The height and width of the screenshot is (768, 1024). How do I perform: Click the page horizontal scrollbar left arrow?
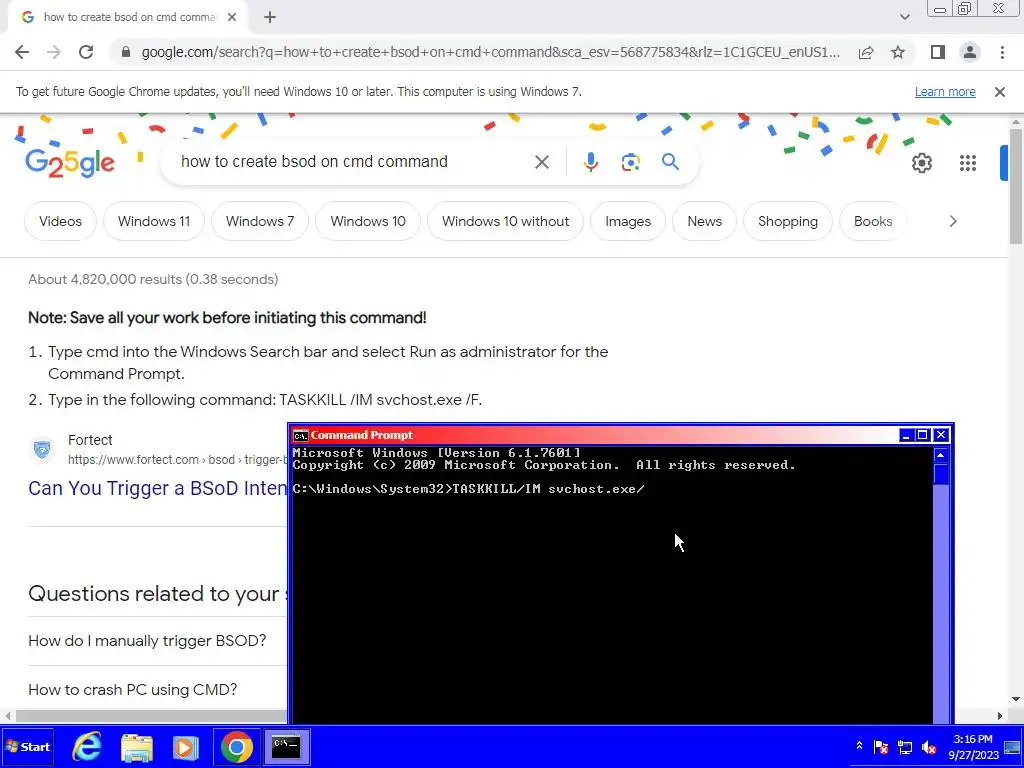click(x=6, y=716)
